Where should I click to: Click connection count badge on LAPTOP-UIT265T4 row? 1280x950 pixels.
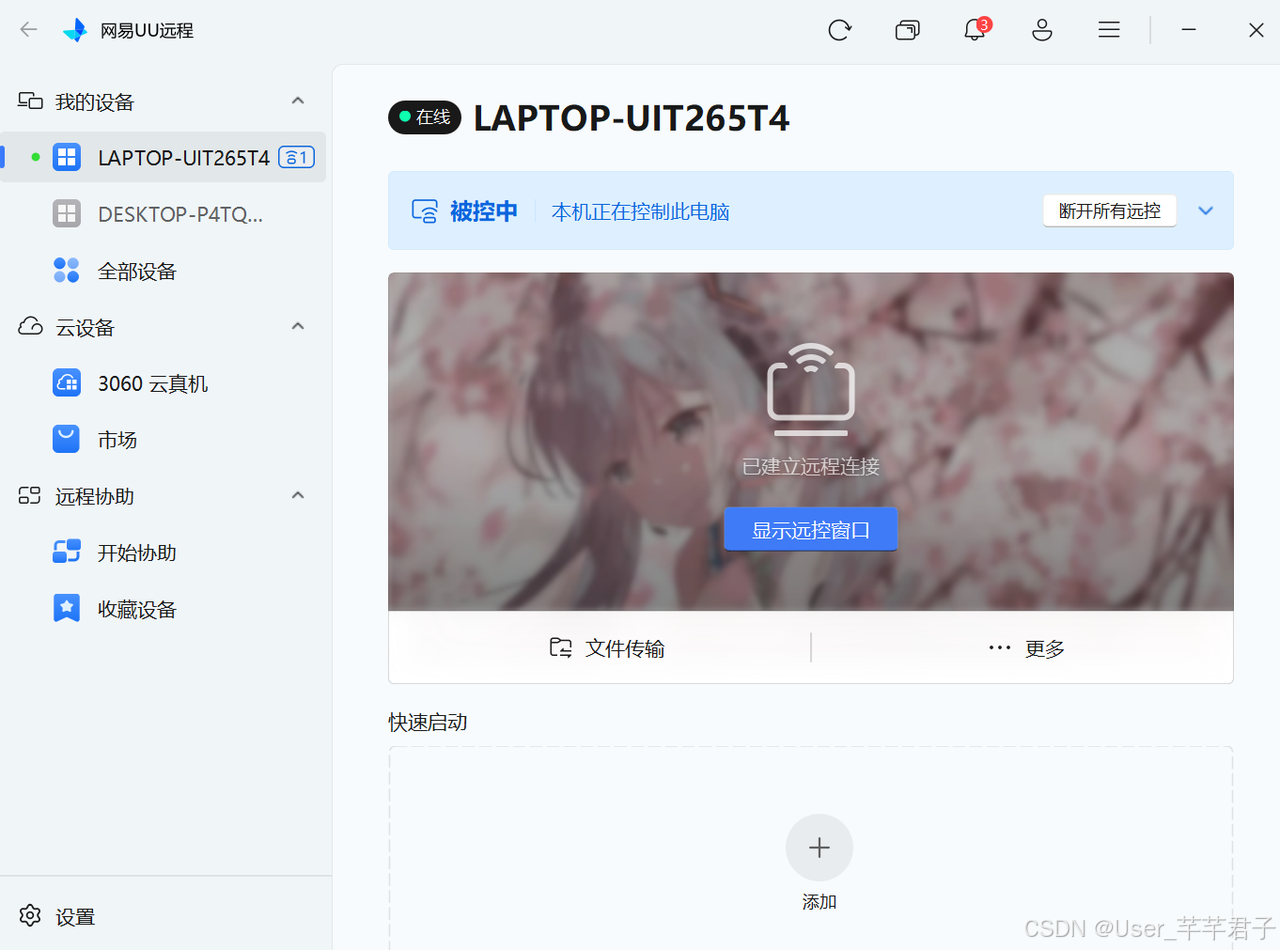(297, 157)
